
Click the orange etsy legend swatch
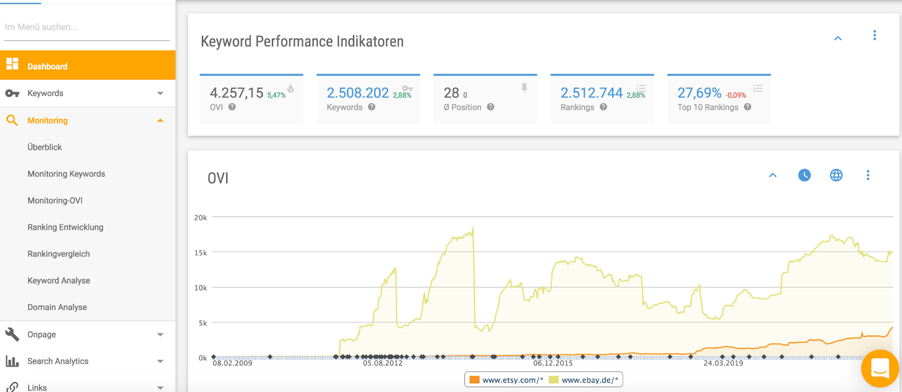pyautogui.click(x=474, y=380)
